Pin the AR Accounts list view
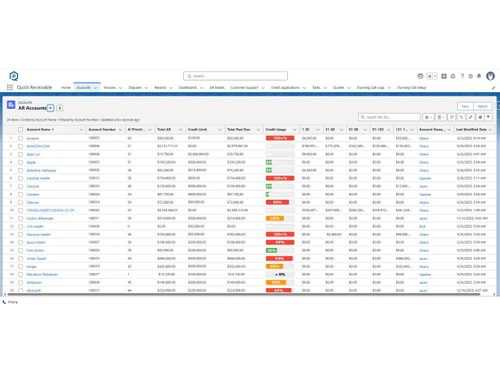Screen dimensions: 500x375 click(60, 108)
